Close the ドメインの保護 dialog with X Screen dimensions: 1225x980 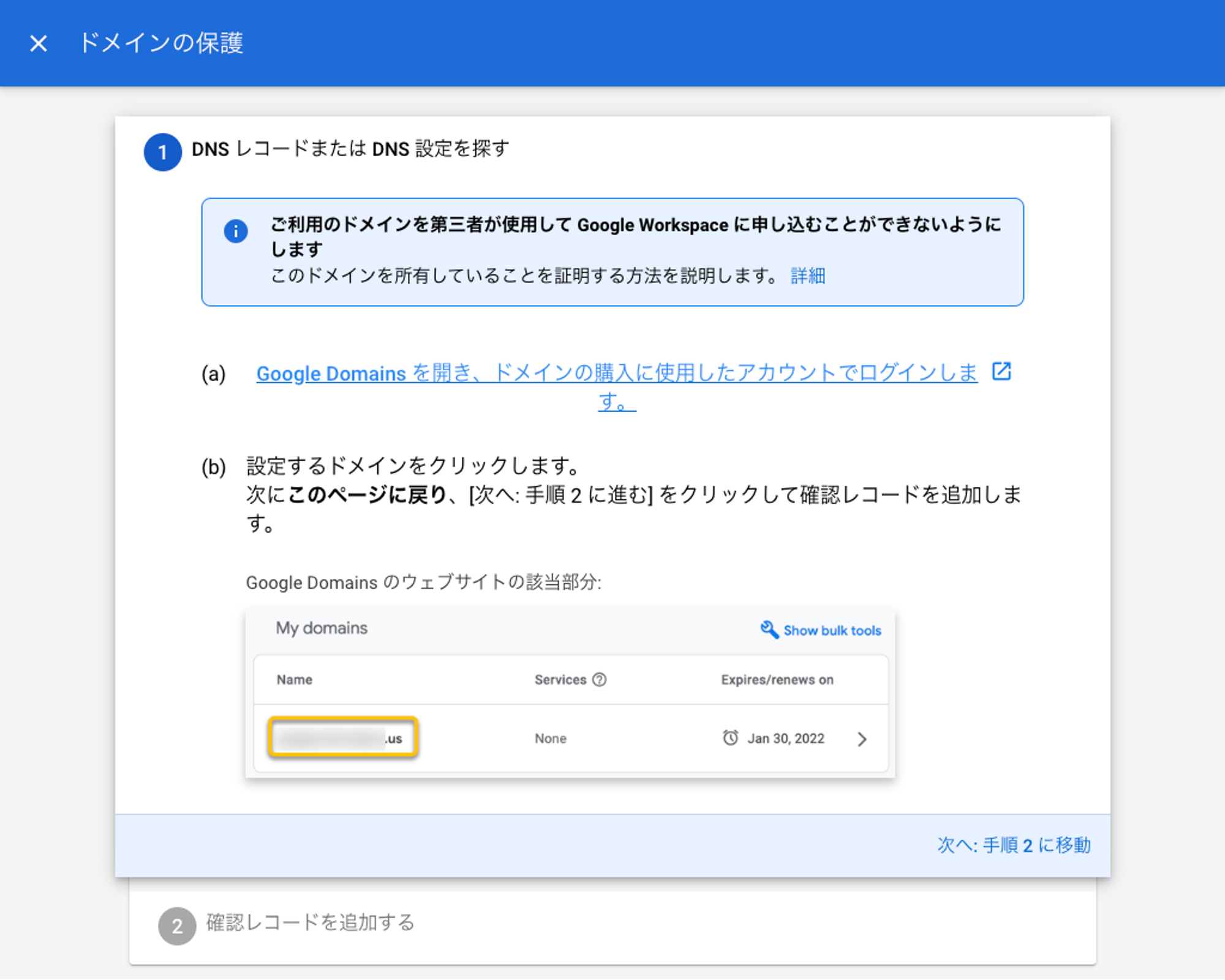[x=39, y=43]
